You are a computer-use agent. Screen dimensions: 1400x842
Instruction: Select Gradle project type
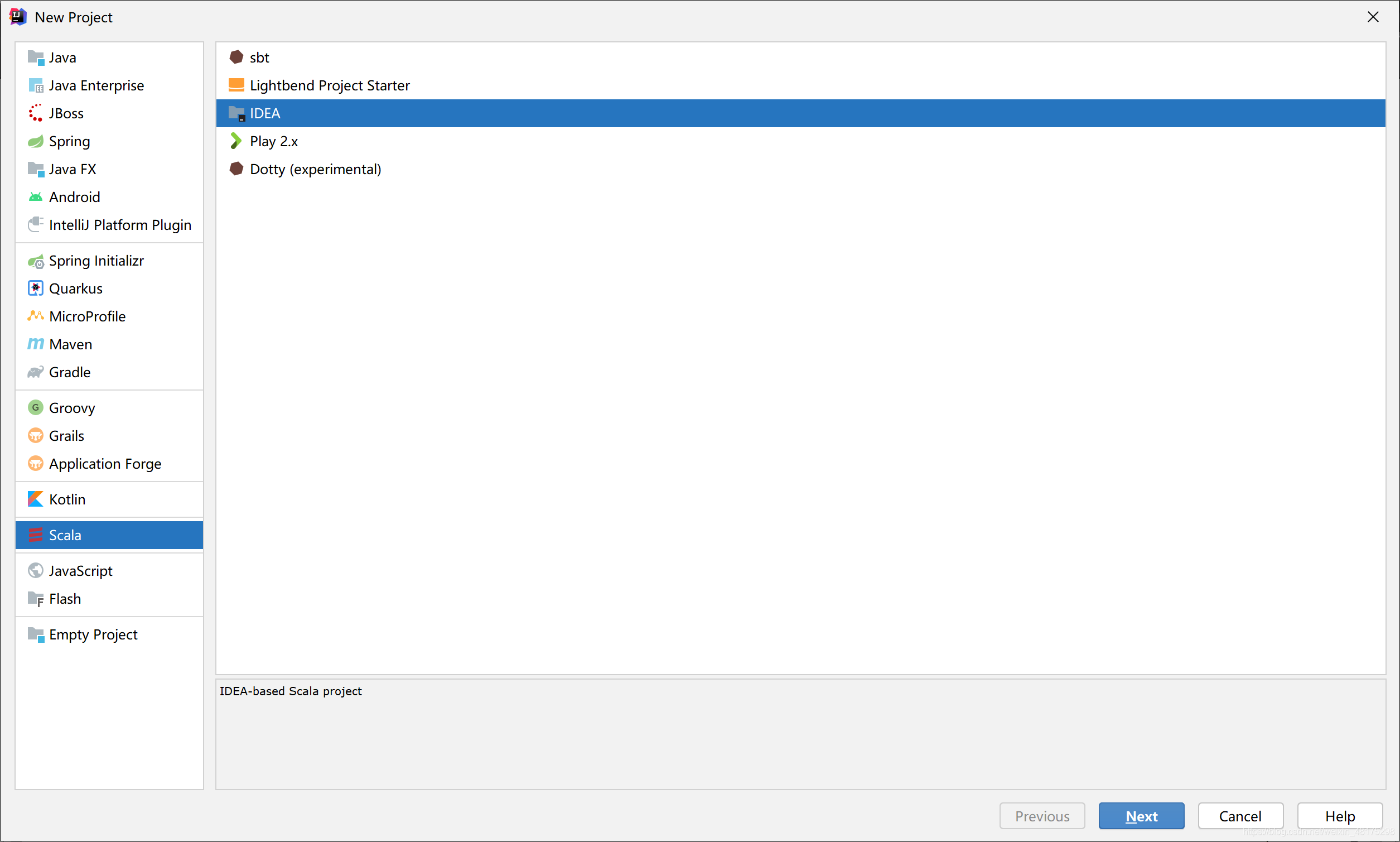(x=109, y=372)
